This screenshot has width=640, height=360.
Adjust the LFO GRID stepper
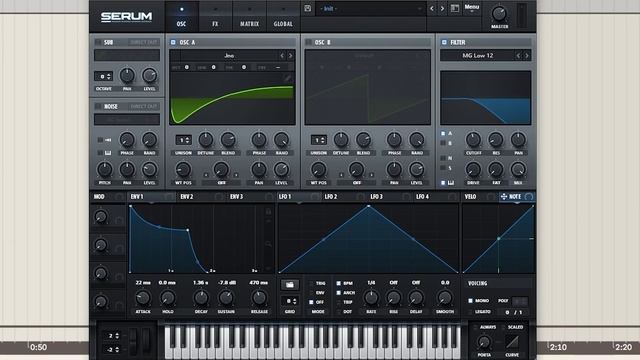pos(290,301)
